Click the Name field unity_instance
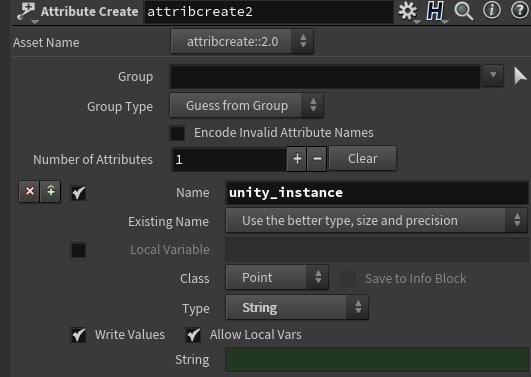 click(x=377, y=193)
